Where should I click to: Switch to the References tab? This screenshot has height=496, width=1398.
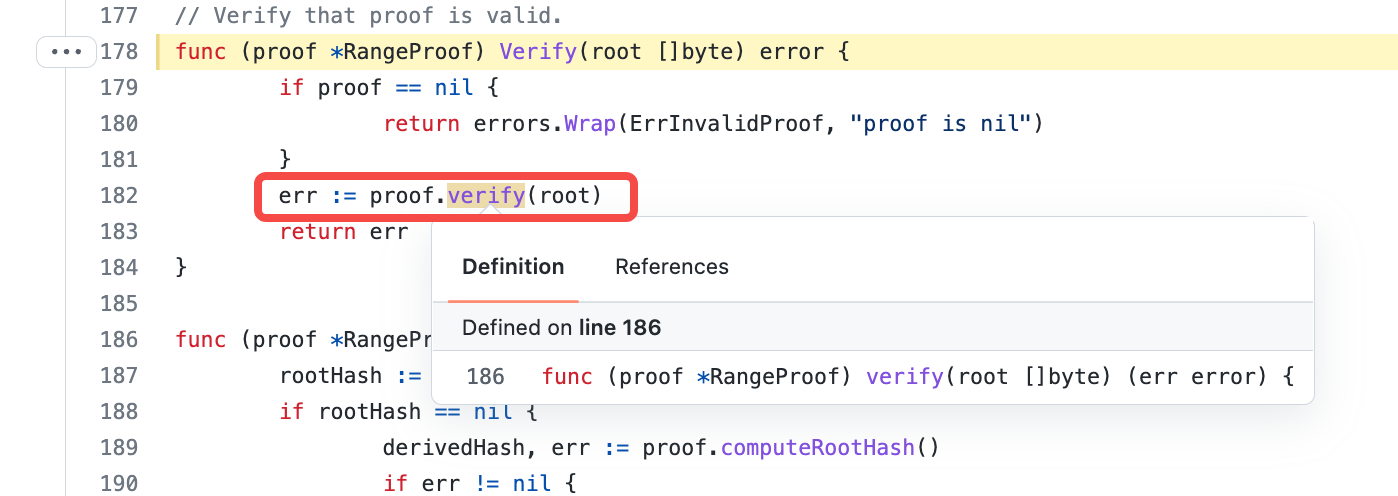671,267
